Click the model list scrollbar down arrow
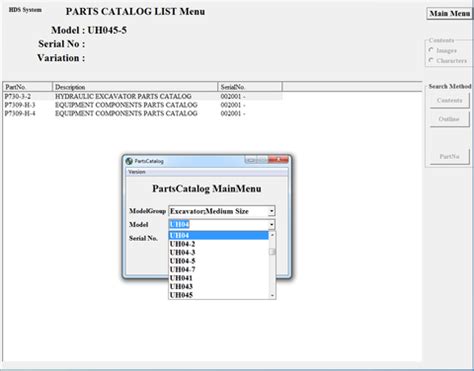474x371 pixels. 272,295
